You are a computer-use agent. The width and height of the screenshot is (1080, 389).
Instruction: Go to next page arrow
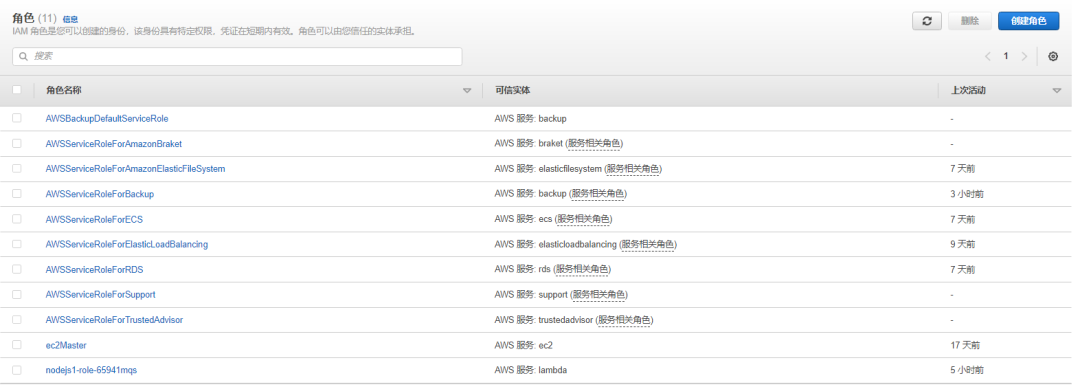pyautogui.click(x=1024, y=56)
